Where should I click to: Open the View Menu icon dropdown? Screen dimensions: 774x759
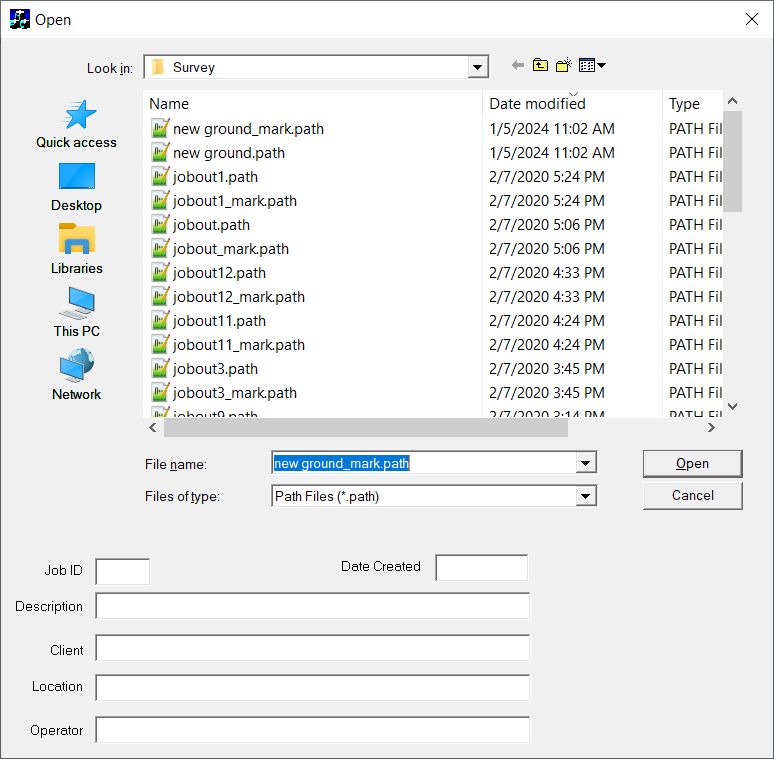[592, 66]
